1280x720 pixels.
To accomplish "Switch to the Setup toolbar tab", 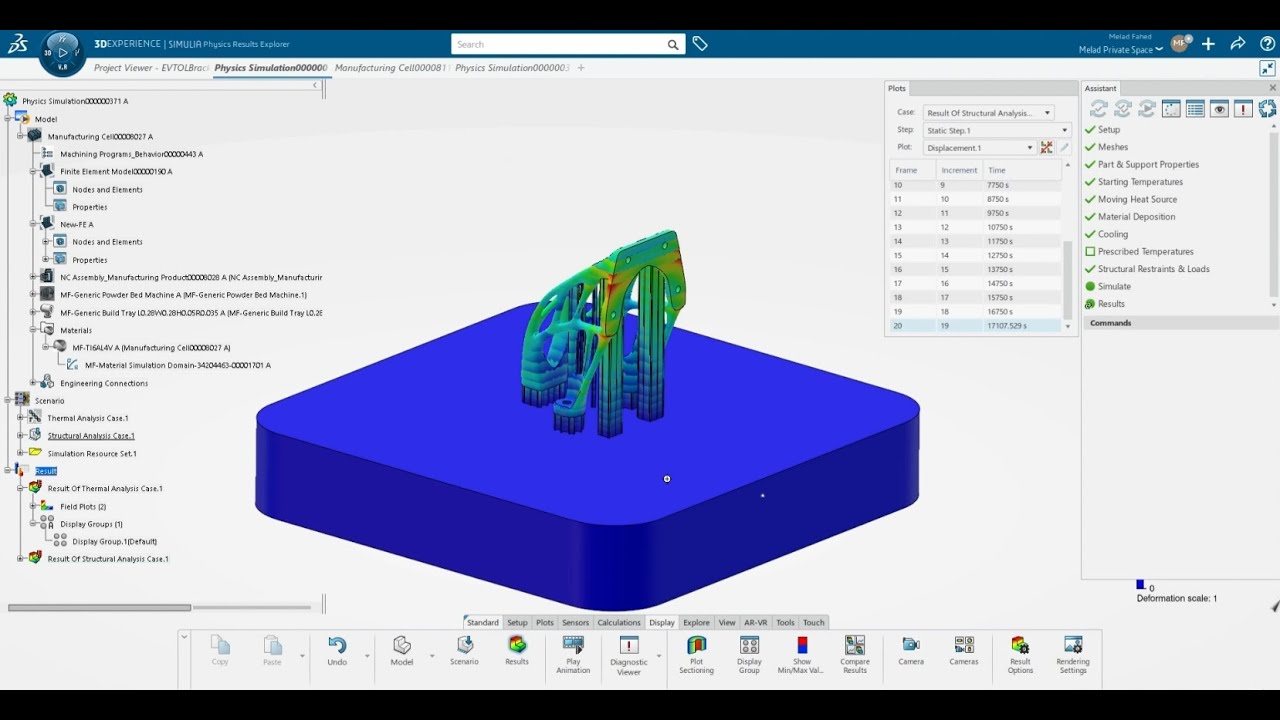I will pos(517,622).
